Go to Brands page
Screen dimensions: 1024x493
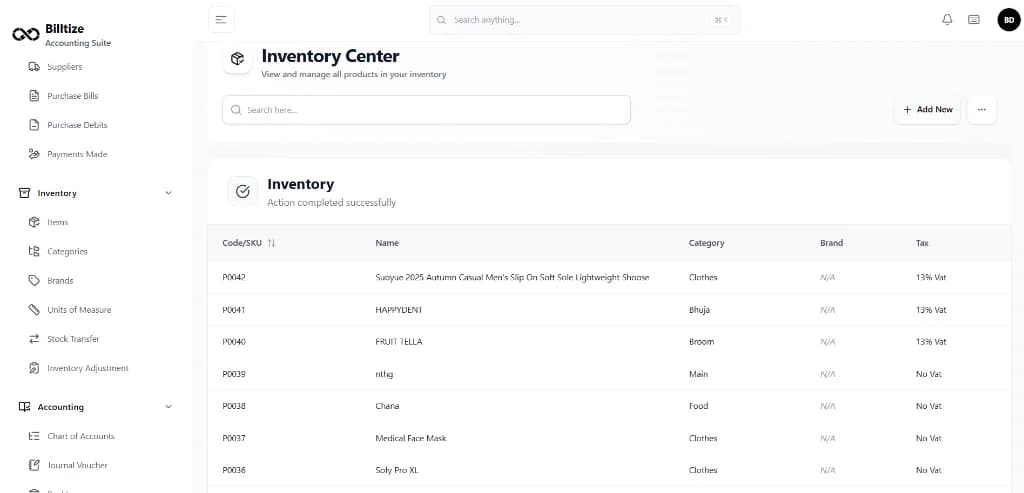click(x=60, y=280)
